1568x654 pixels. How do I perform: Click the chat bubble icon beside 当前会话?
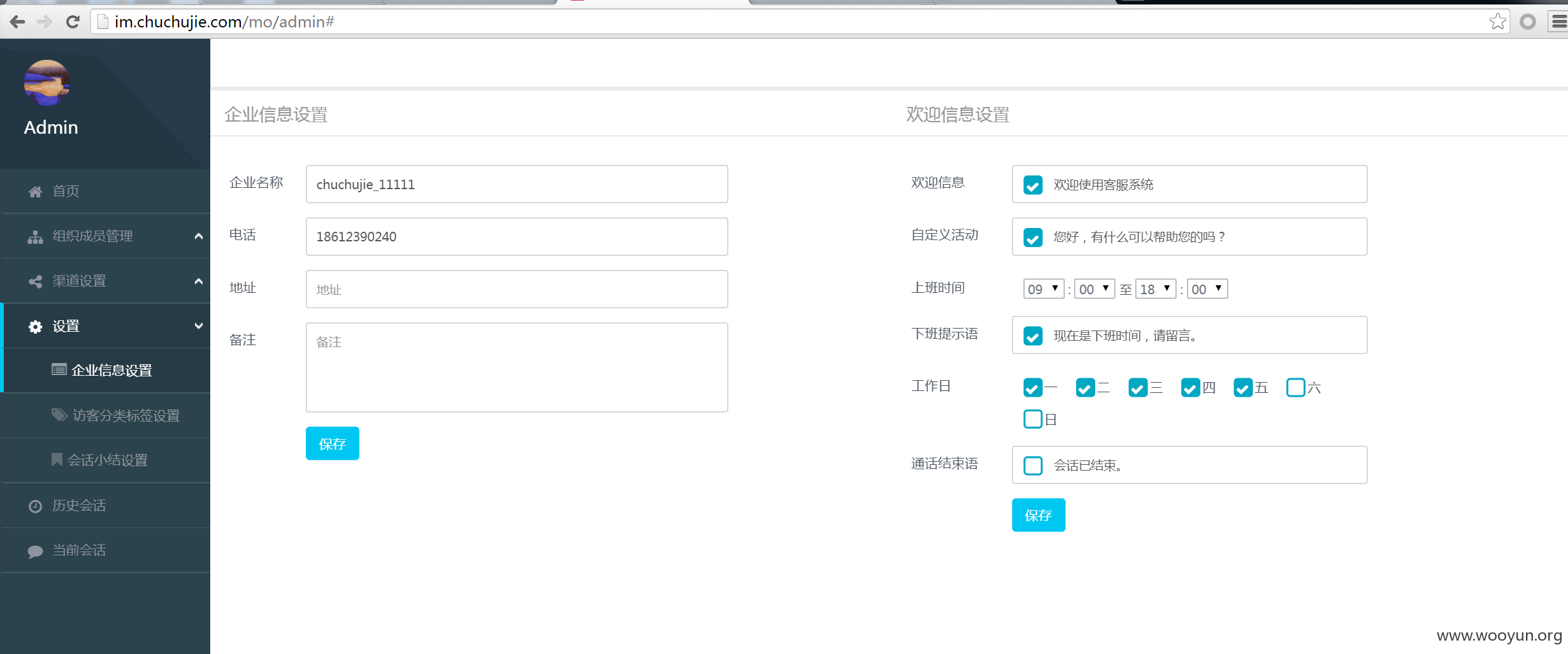(35, 551)
